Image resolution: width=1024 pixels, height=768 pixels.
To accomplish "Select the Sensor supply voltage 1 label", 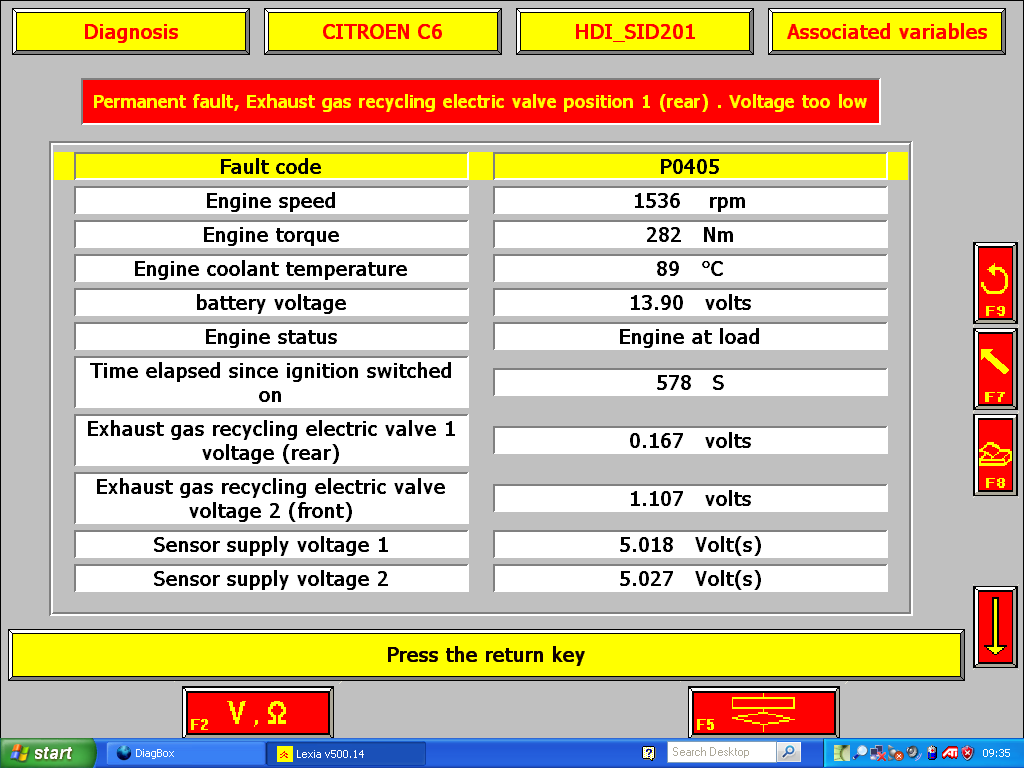I will (271, 545).
